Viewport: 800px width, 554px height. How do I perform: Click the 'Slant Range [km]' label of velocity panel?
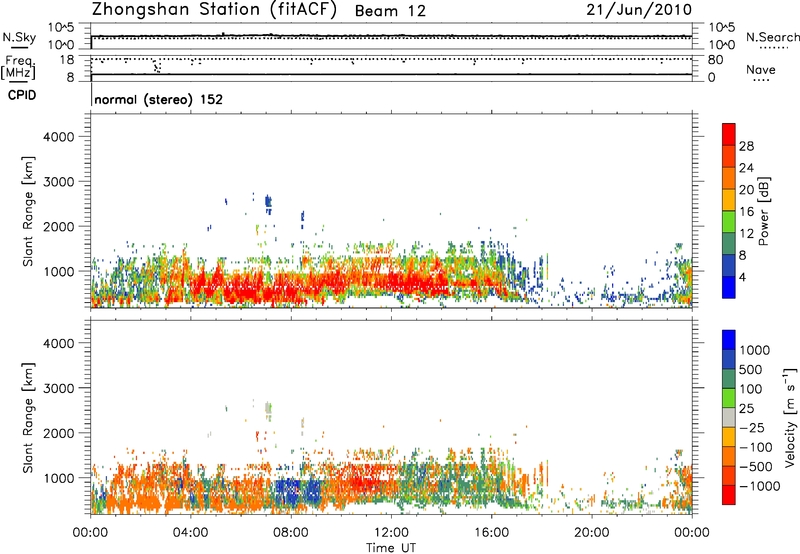(28, 418)
